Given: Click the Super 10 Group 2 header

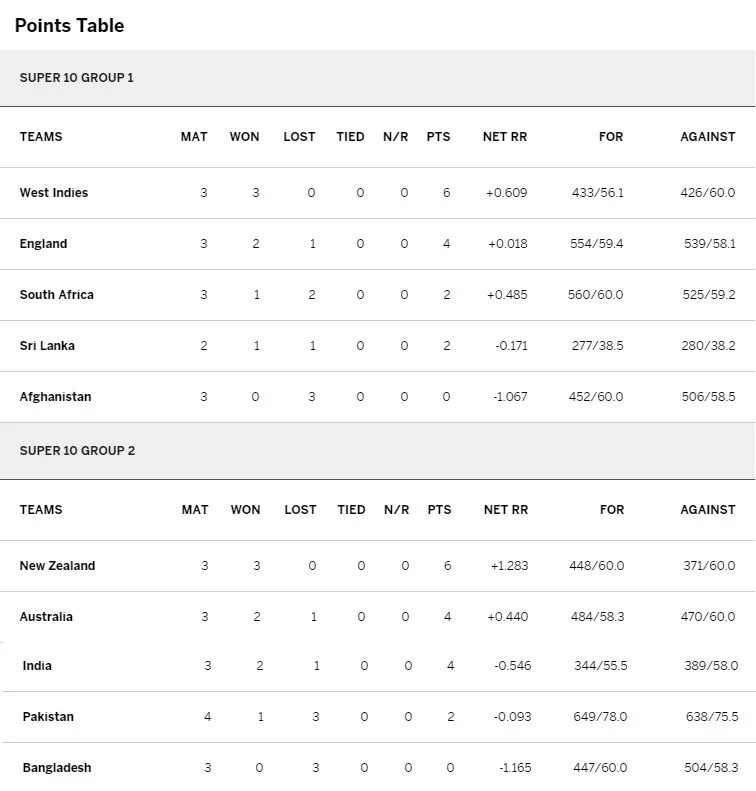Looking at the screenshot, I should 77,450.
